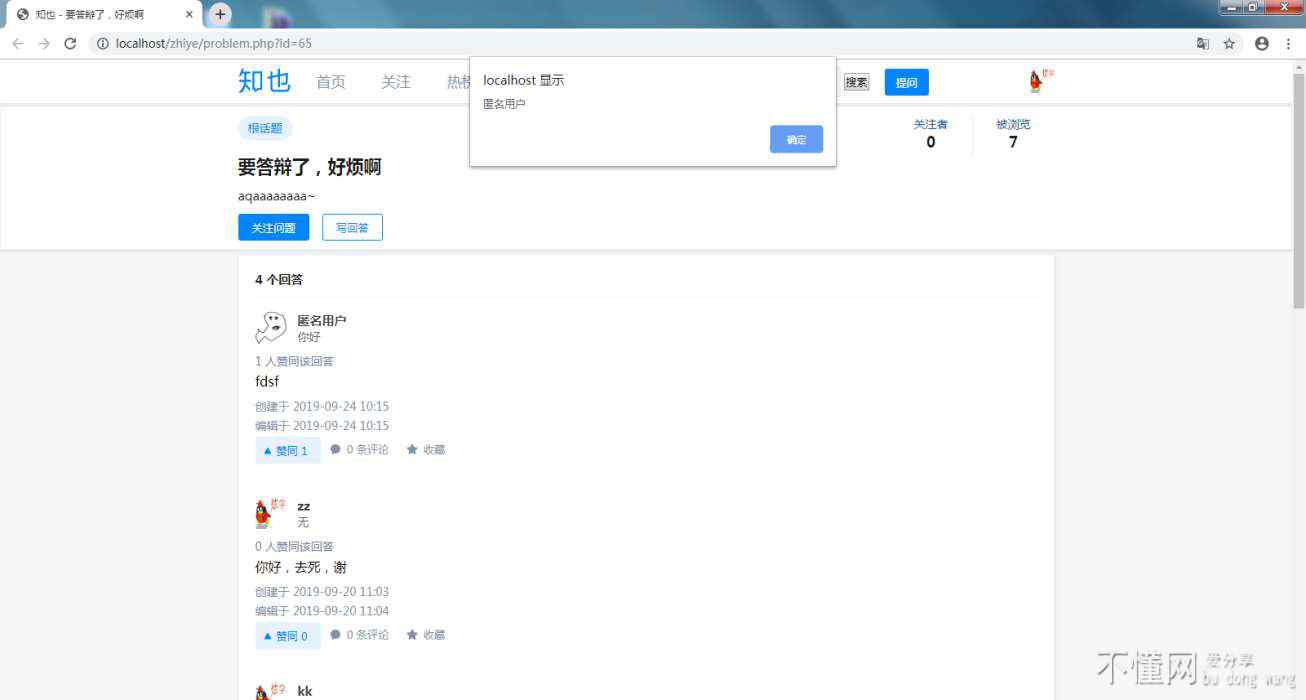Click the 确定 button in alert dialog
Viewport: 1306px width, 700px height.
pyautogui.click(x=796, y=140)
